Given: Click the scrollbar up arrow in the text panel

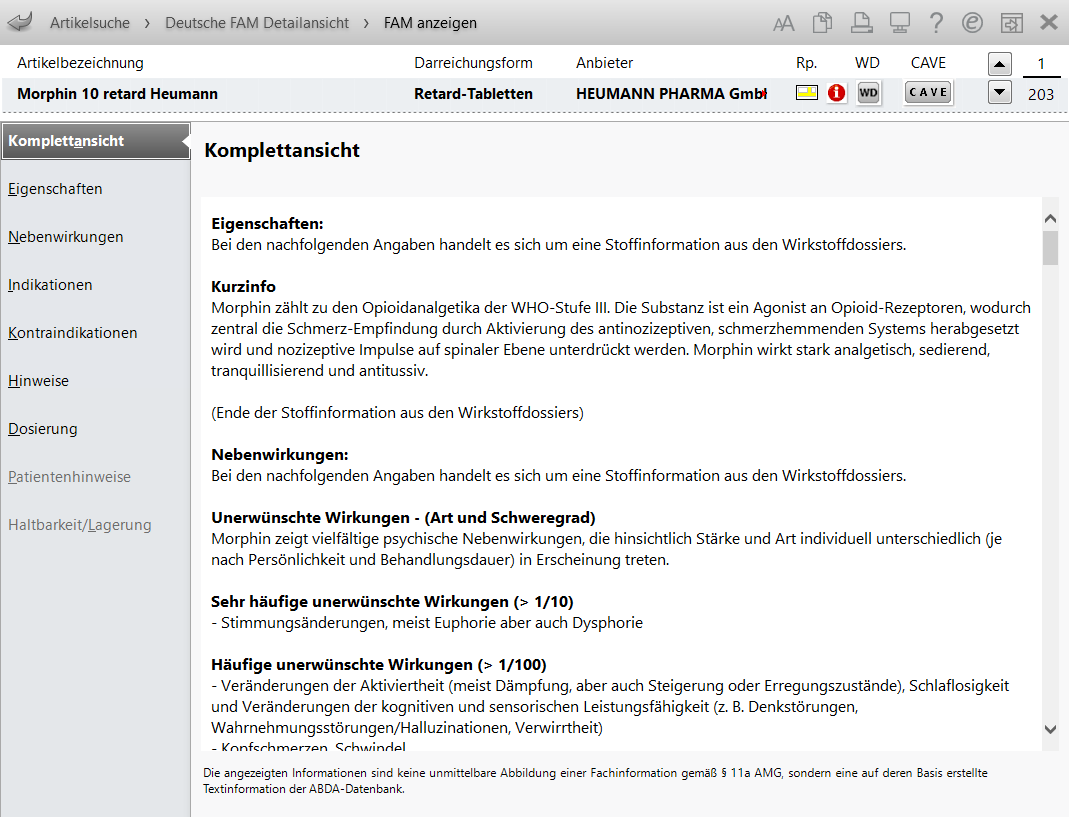Looking at the screenshot, I should click(1050, 219).
